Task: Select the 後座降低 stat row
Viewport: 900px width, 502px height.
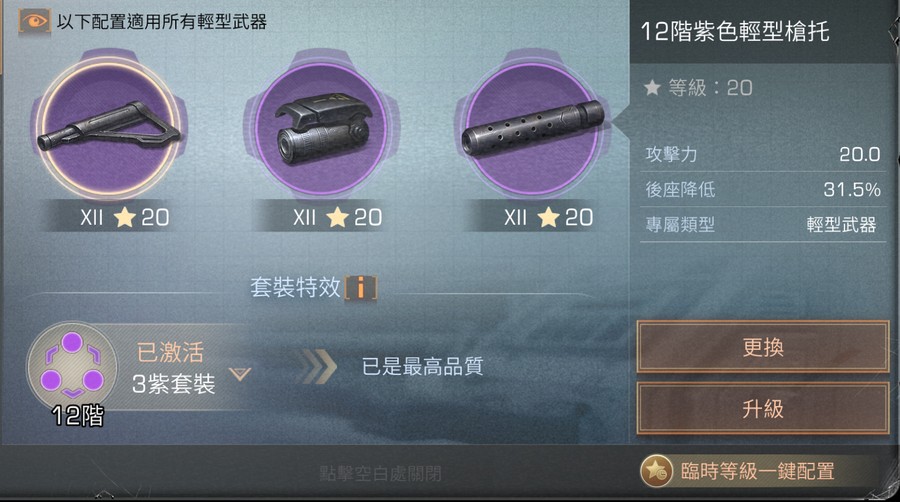Action: (x=763, y=189)
